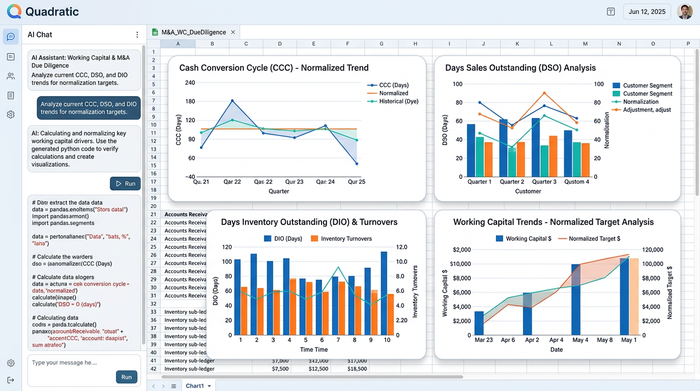Select column A header
The height and width of the screenshot is (391, 700).
[x=178, y=44]
